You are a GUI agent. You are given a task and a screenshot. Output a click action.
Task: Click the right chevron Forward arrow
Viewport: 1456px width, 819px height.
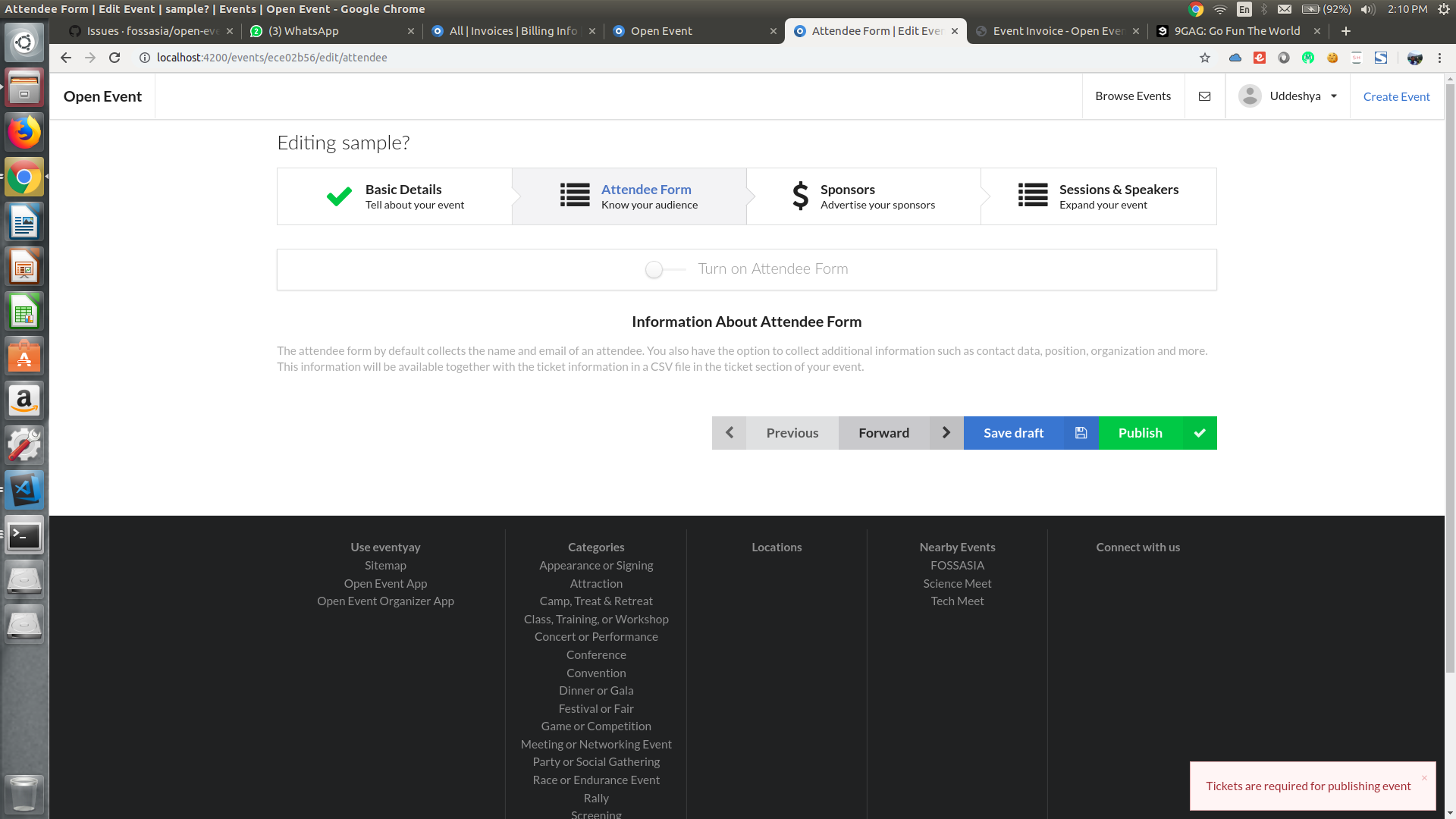(946, 433)
